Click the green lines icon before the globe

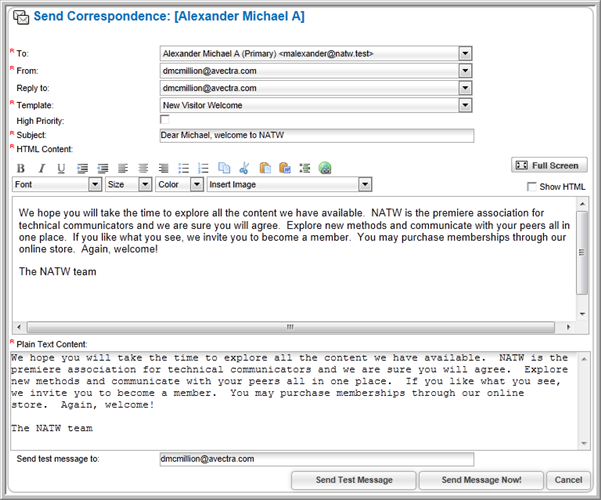305,168
